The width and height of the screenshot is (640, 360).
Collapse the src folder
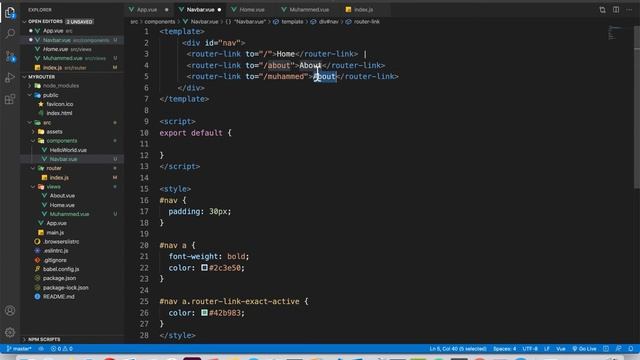[47, 122]
